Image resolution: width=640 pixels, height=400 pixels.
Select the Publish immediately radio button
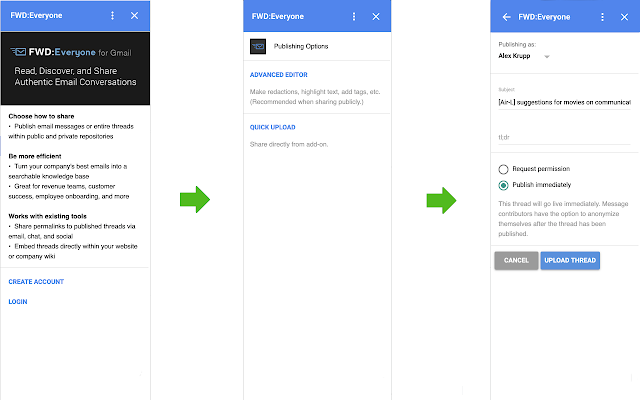[503, 185]
